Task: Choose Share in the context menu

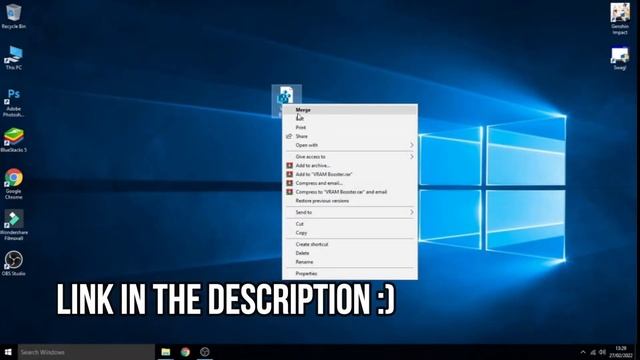Action: (350, 136)
